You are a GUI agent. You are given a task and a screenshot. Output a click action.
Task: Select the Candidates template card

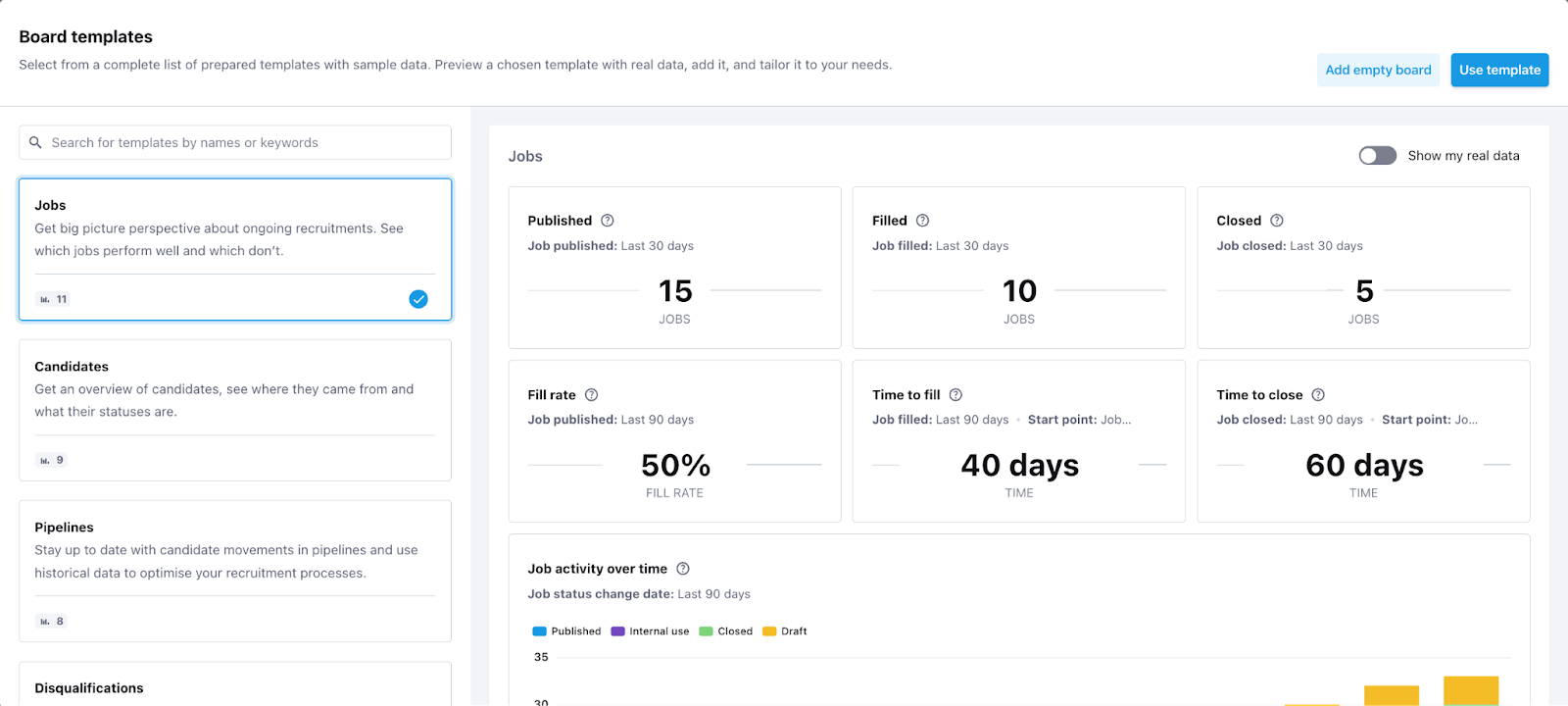coord(235,410)
